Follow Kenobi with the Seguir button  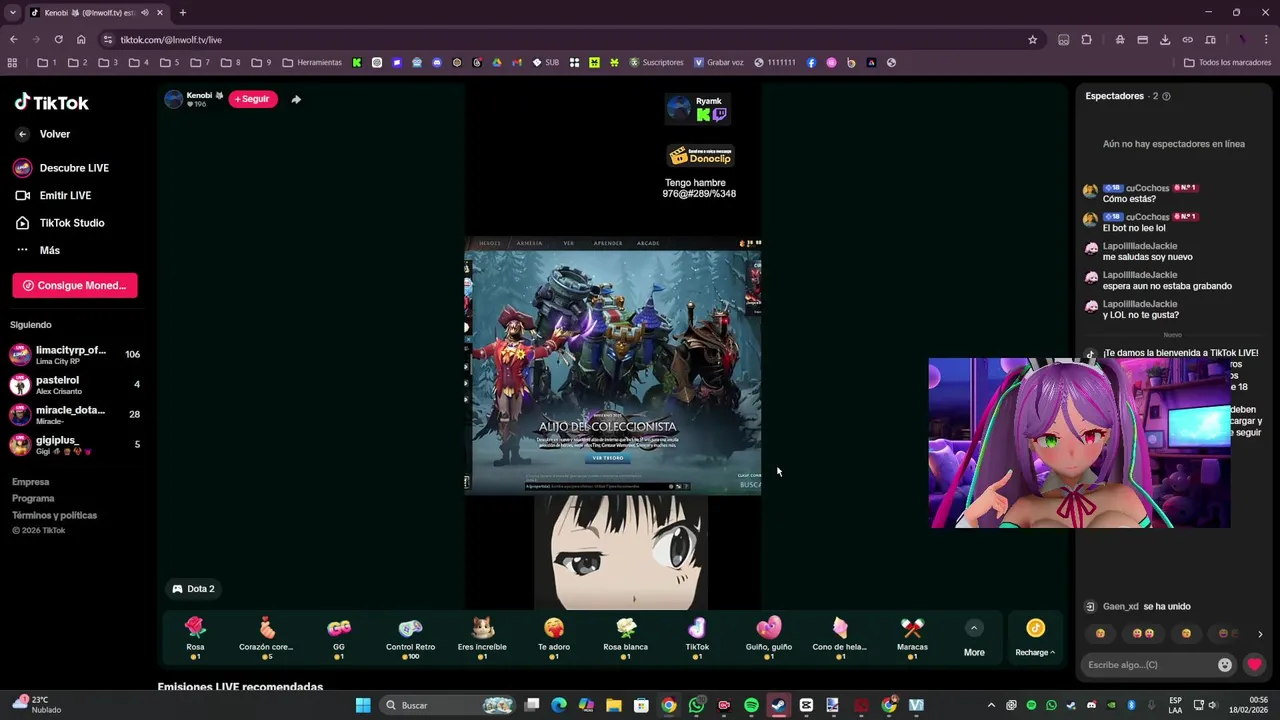click(253, 99)
